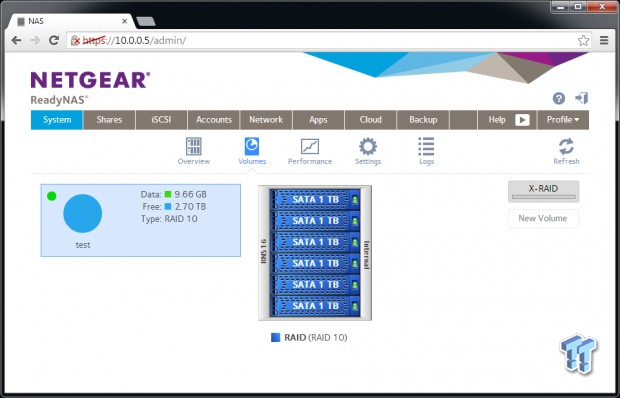Screen dimensions: 620x398
Task: Click the 'RN516' enclosure label
Action: pos(264,251)
